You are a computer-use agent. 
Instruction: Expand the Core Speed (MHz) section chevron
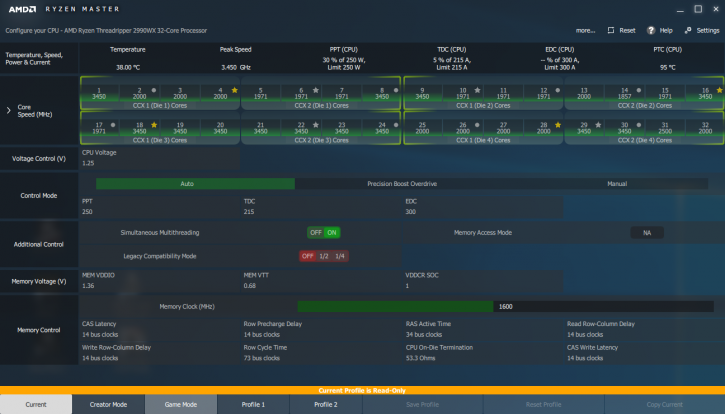pos(8,110)
